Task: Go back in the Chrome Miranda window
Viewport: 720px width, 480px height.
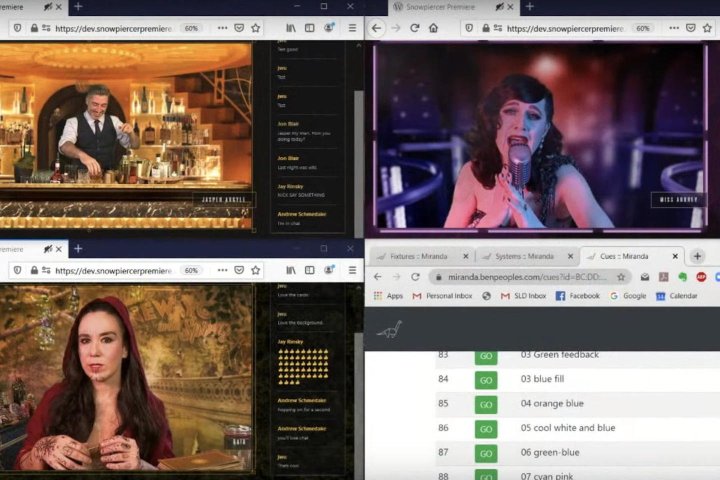Action: (377, 277)
